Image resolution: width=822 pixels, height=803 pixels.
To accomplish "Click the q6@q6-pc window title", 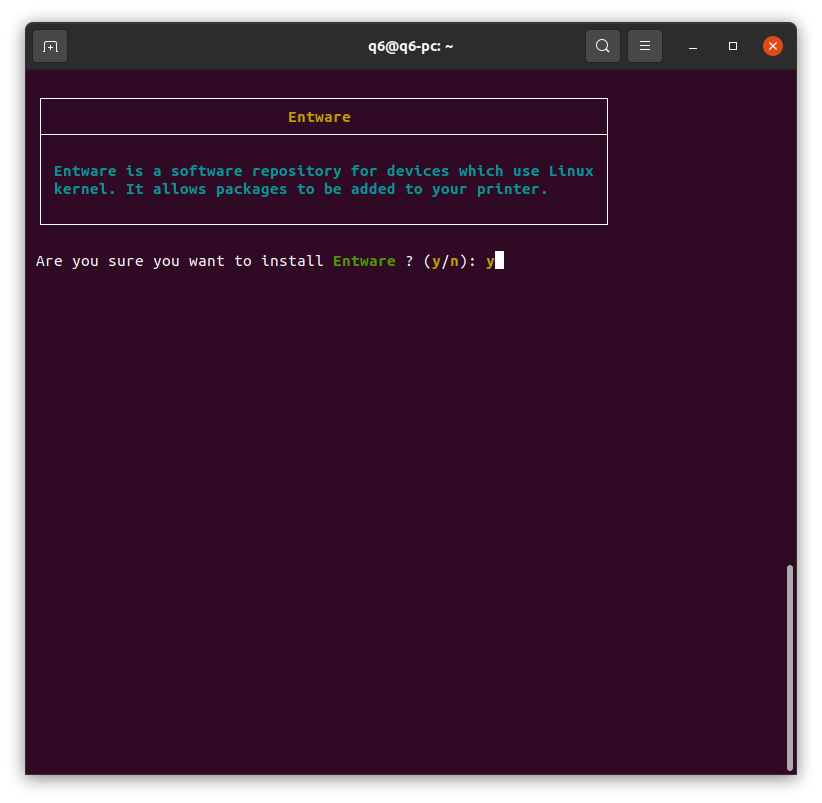I will pyautogui.click(x=410, y=46).
